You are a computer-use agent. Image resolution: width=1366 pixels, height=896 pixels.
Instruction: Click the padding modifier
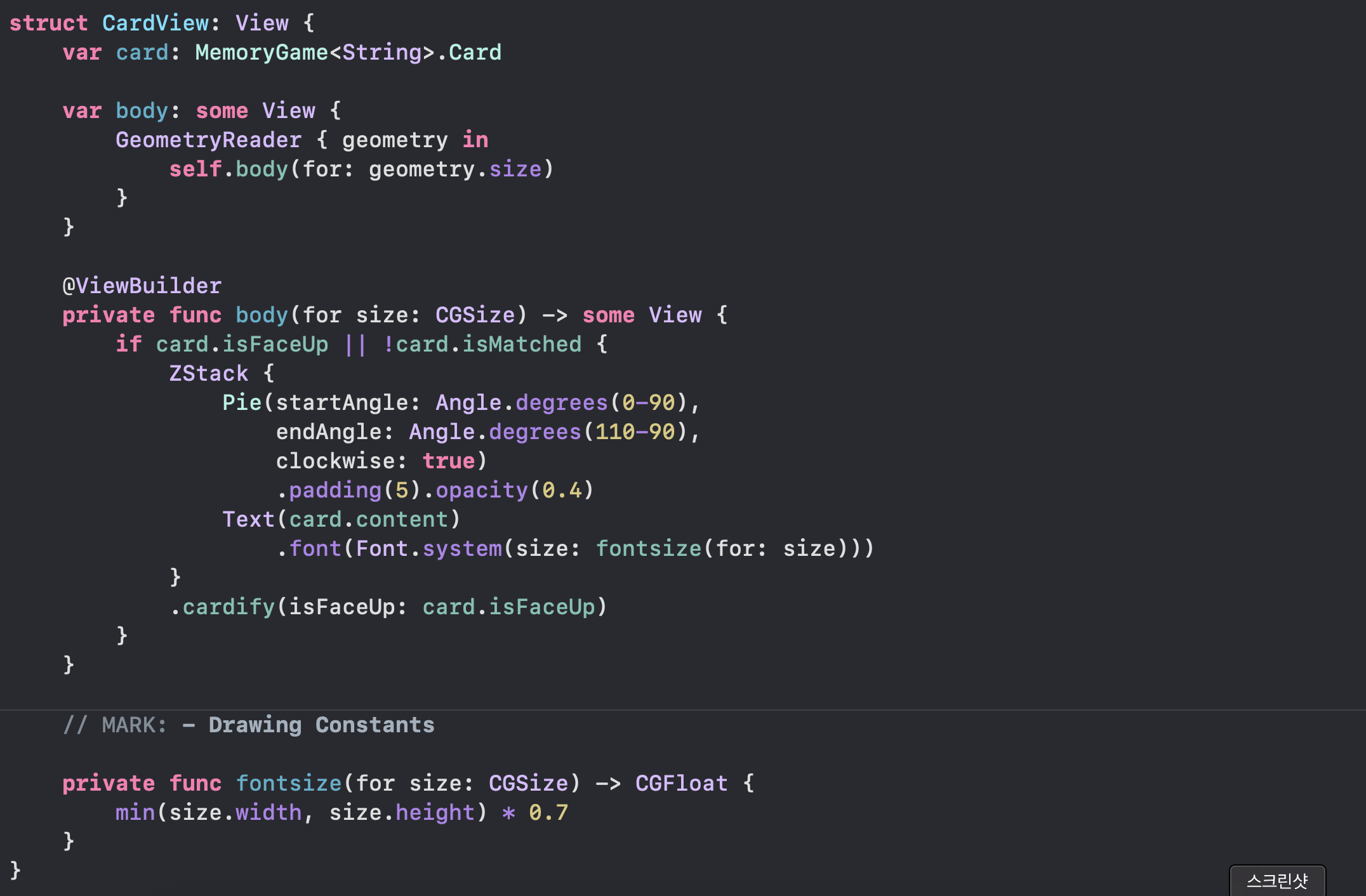[335, 491]
